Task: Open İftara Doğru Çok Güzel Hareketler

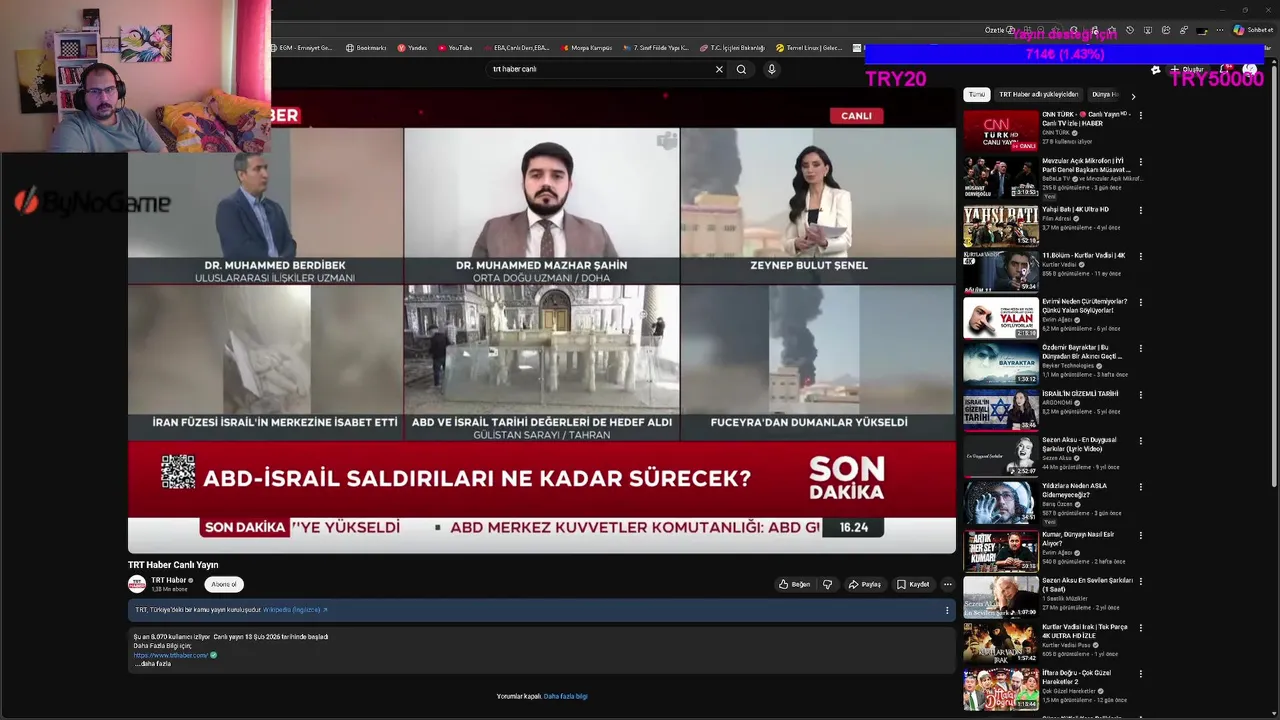Action: [1001, 689]
